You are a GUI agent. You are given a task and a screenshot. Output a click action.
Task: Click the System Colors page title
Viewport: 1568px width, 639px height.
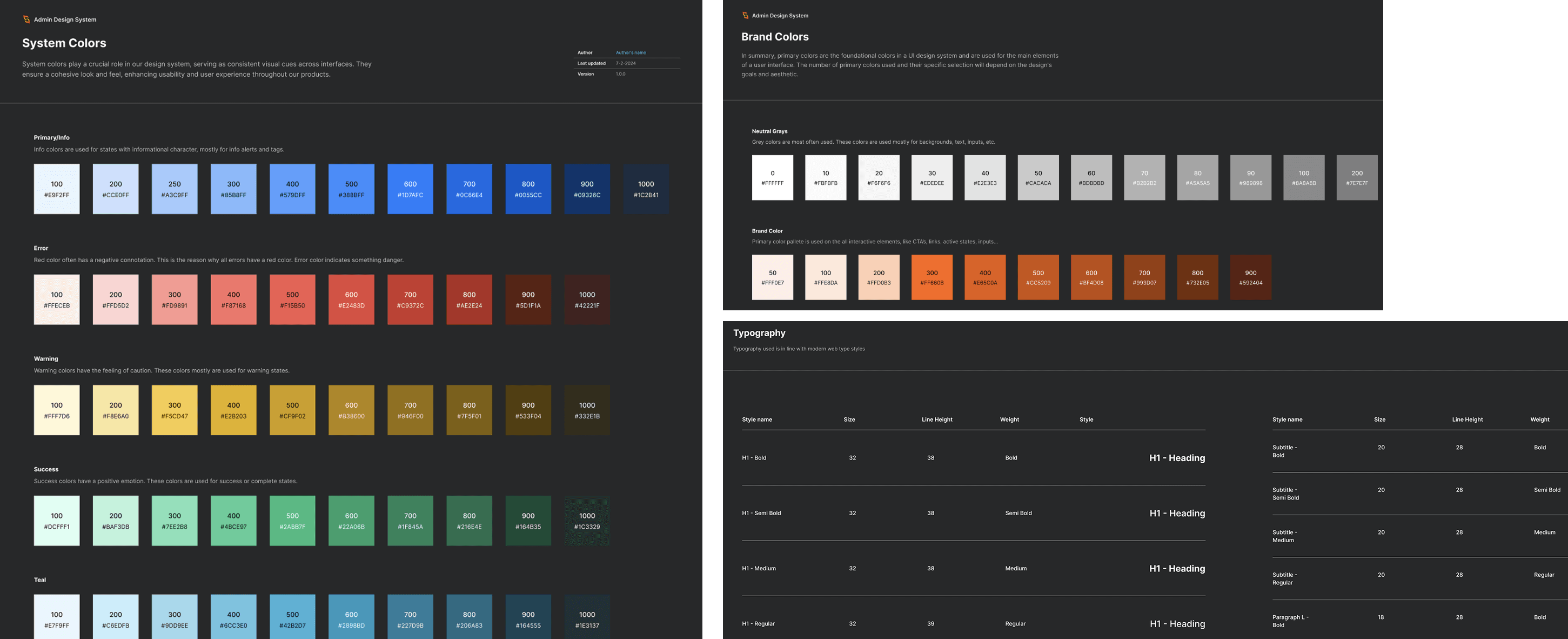(64, 43)
